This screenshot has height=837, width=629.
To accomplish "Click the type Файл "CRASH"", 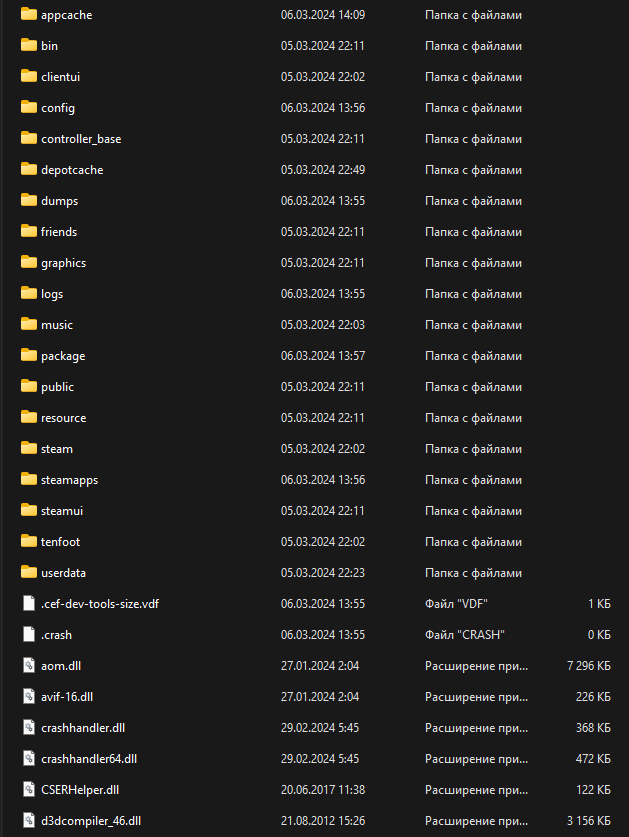I will coord(465,635).
